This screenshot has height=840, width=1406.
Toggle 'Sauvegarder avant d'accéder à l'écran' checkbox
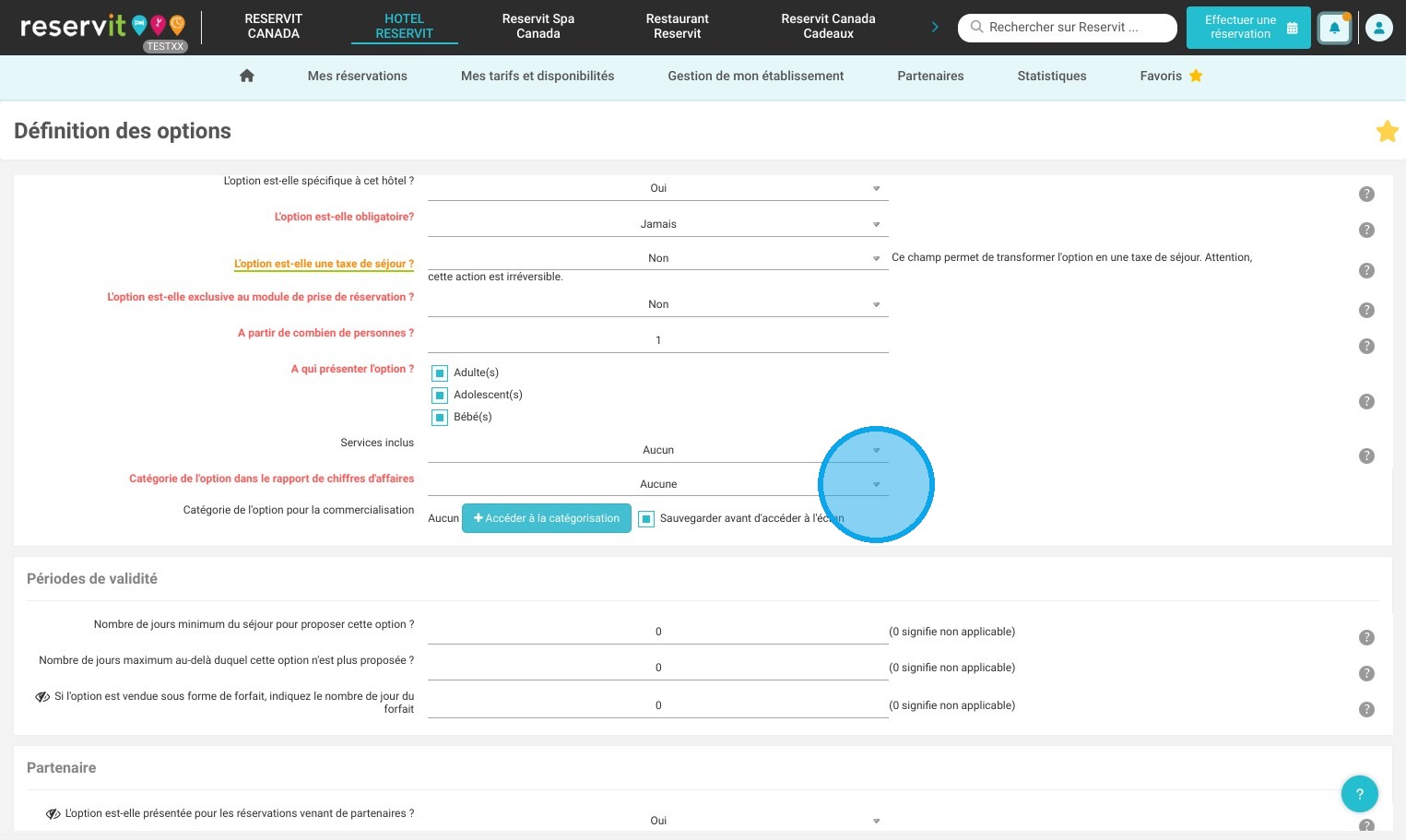click(646, 519)
